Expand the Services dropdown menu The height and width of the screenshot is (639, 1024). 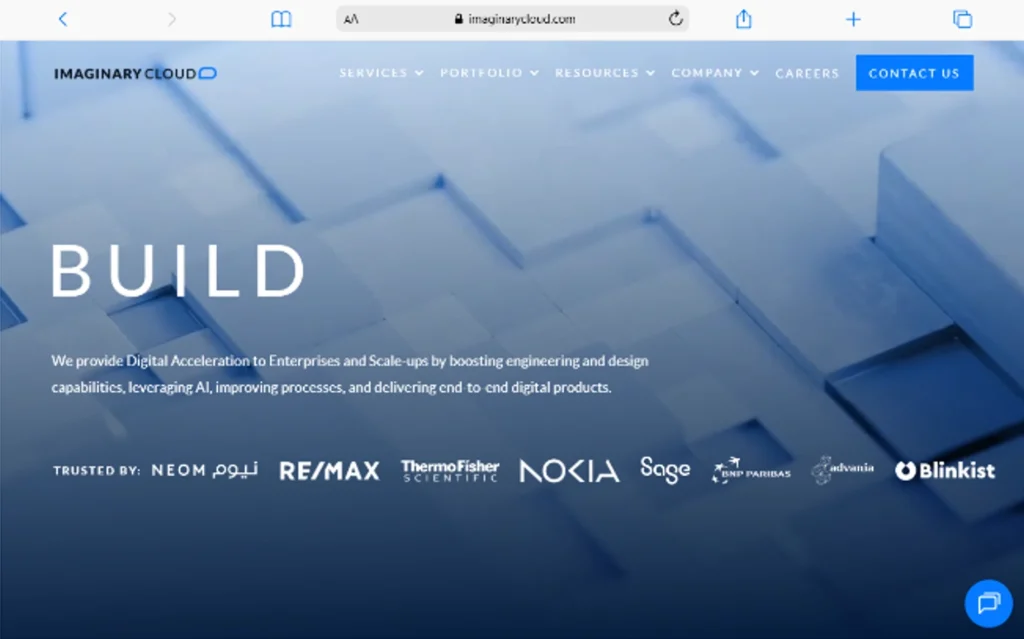coord(381,73)
